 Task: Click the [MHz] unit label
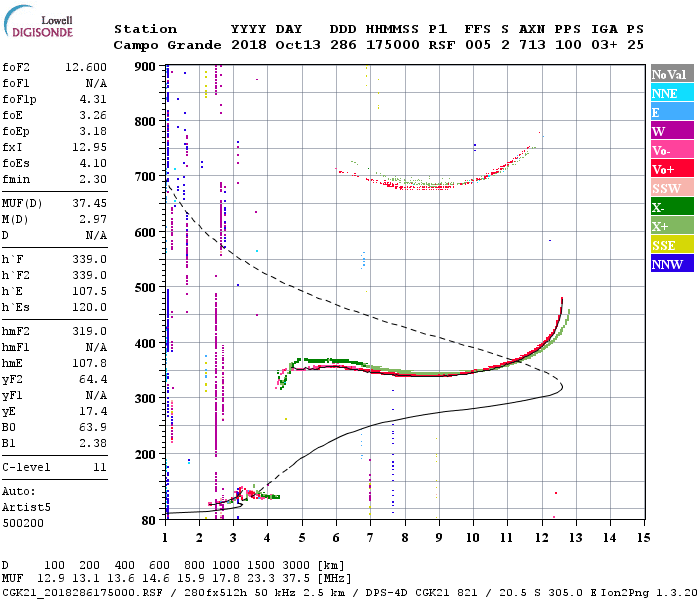click(x=334, y=579)
